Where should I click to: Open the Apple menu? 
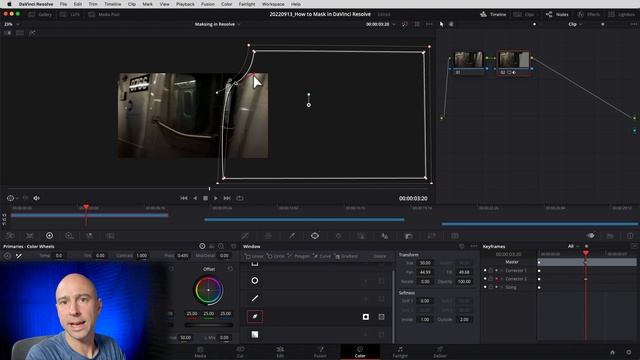(x=9, y=4)
